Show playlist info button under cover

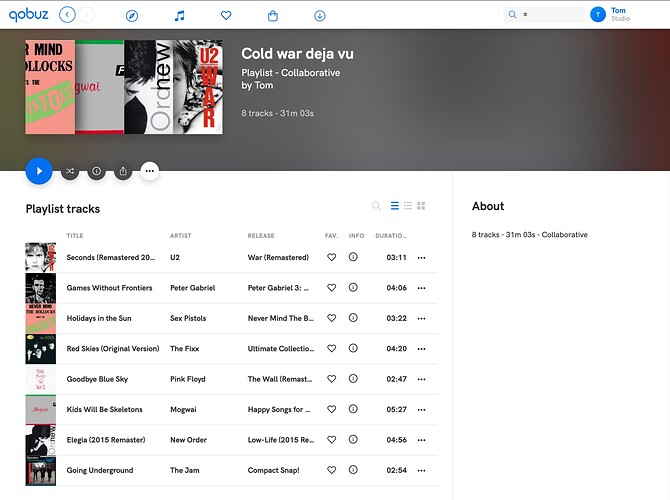pyautogui.click(x=97, y=171)
